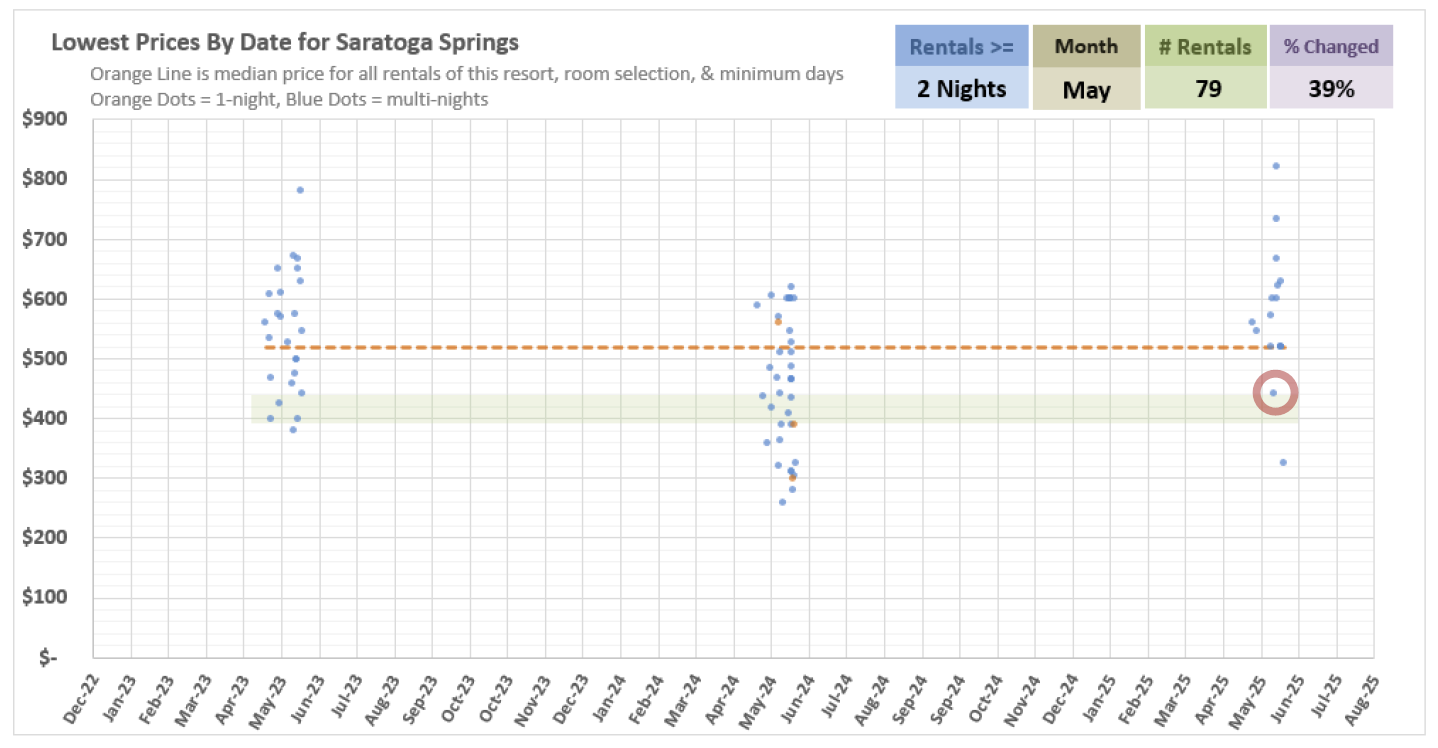
Task: Select the highest 2023 data point near $780
Action: (300, 190)
